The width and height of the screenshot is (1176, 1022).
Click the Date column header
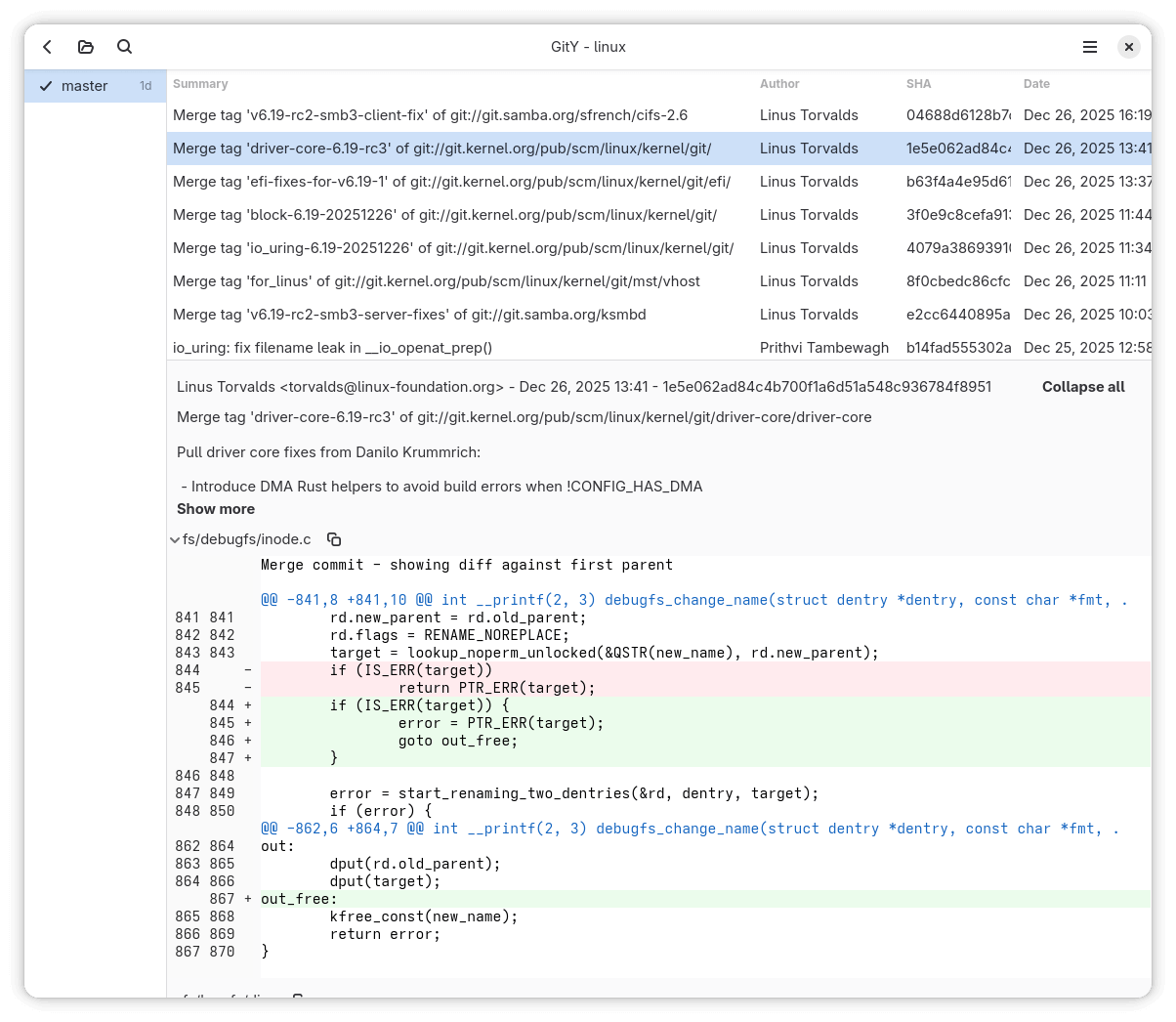(1036, 84)
